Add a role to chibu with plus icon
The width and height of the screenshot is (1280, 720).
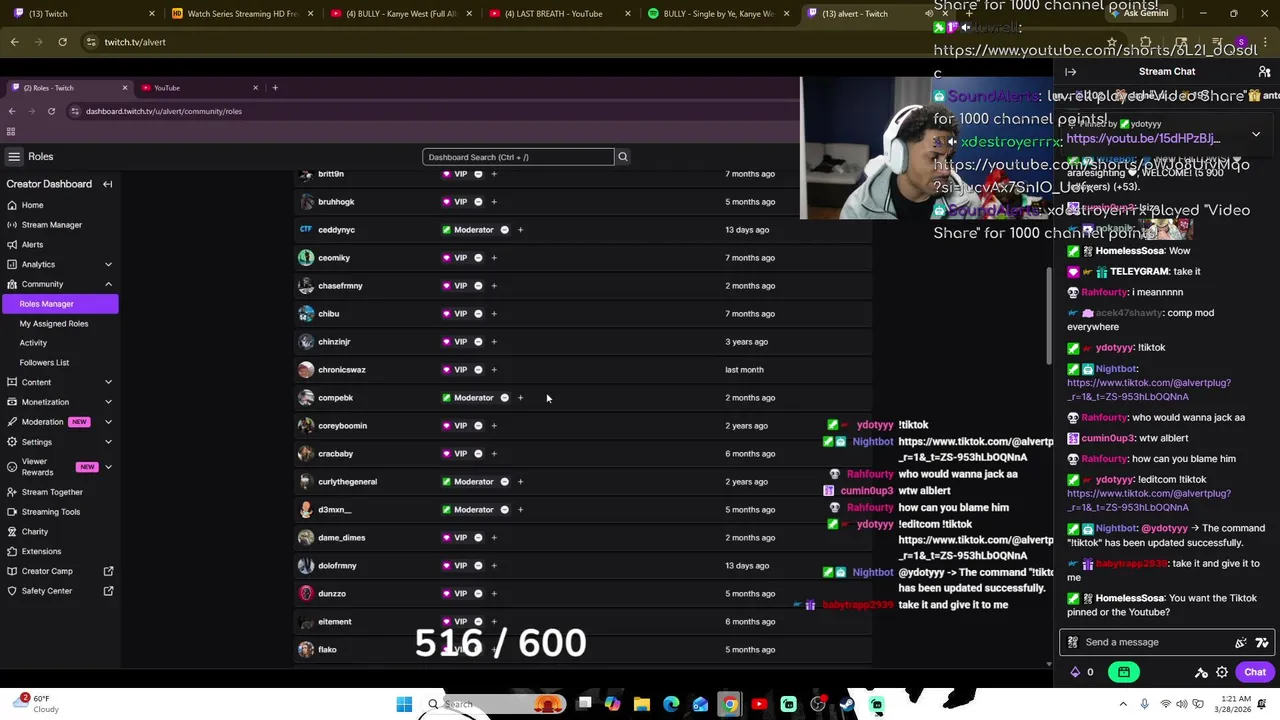(494, 314)
